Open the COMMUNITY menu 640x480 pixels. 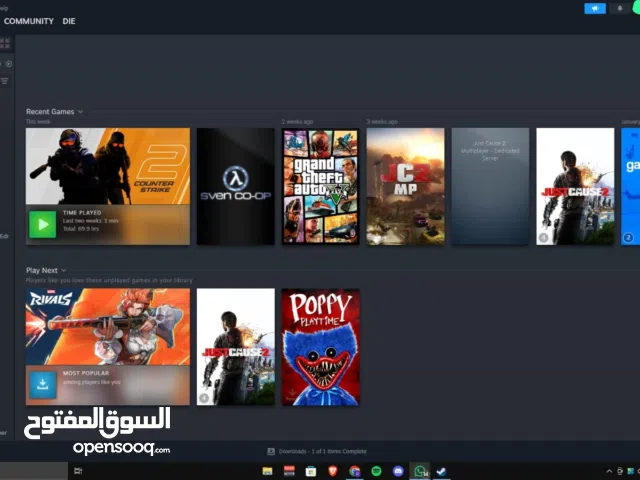coord(29,21)
